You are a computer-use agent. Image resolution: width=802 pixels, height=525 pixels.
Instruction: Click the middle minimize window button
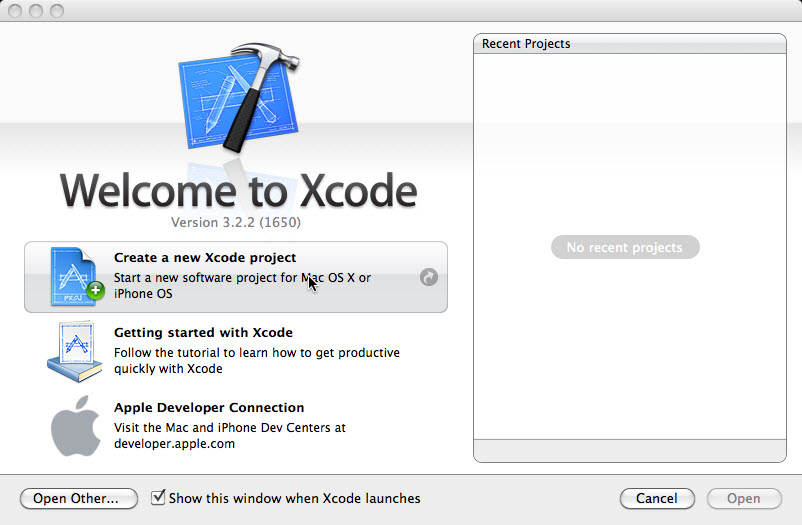[36, 11]
